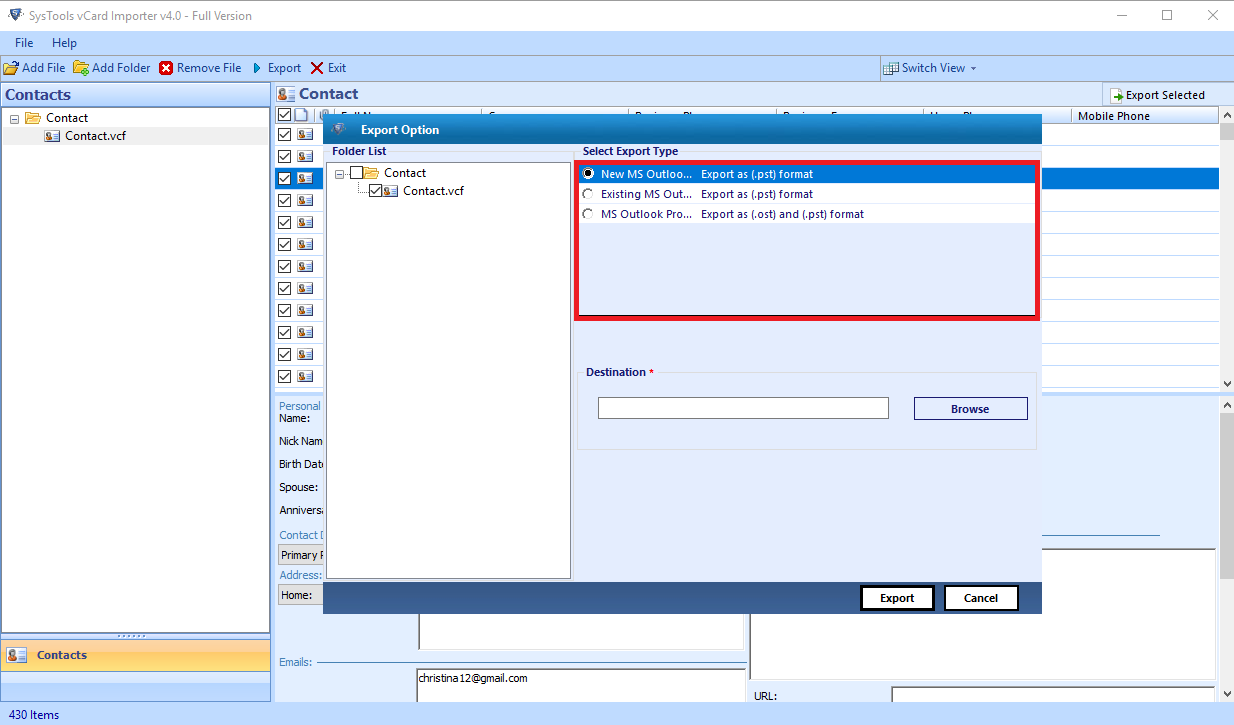Click the Address section label
The image size is (1234, 725).
coord(300,575)
